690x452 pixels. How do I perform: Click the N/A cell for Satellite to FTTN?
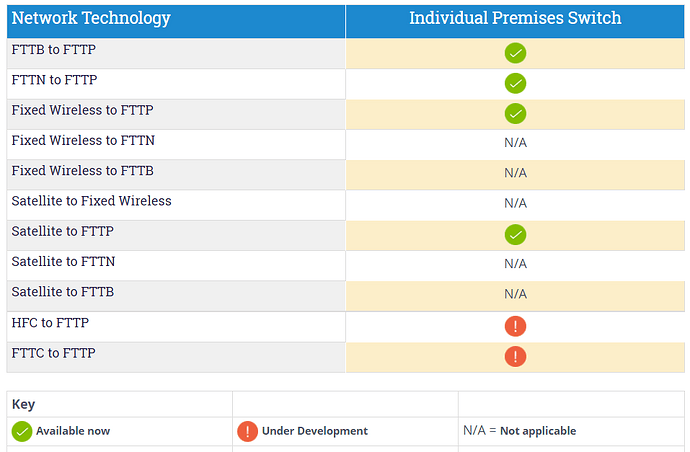(x=515, y=264)
